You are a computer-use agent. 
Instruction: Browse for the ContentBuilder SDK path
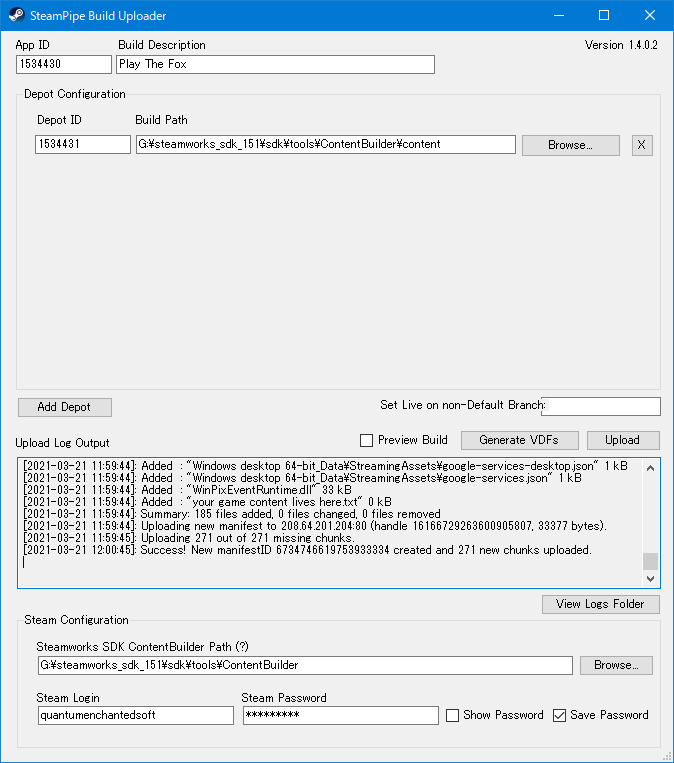click(x=616, y=665)
